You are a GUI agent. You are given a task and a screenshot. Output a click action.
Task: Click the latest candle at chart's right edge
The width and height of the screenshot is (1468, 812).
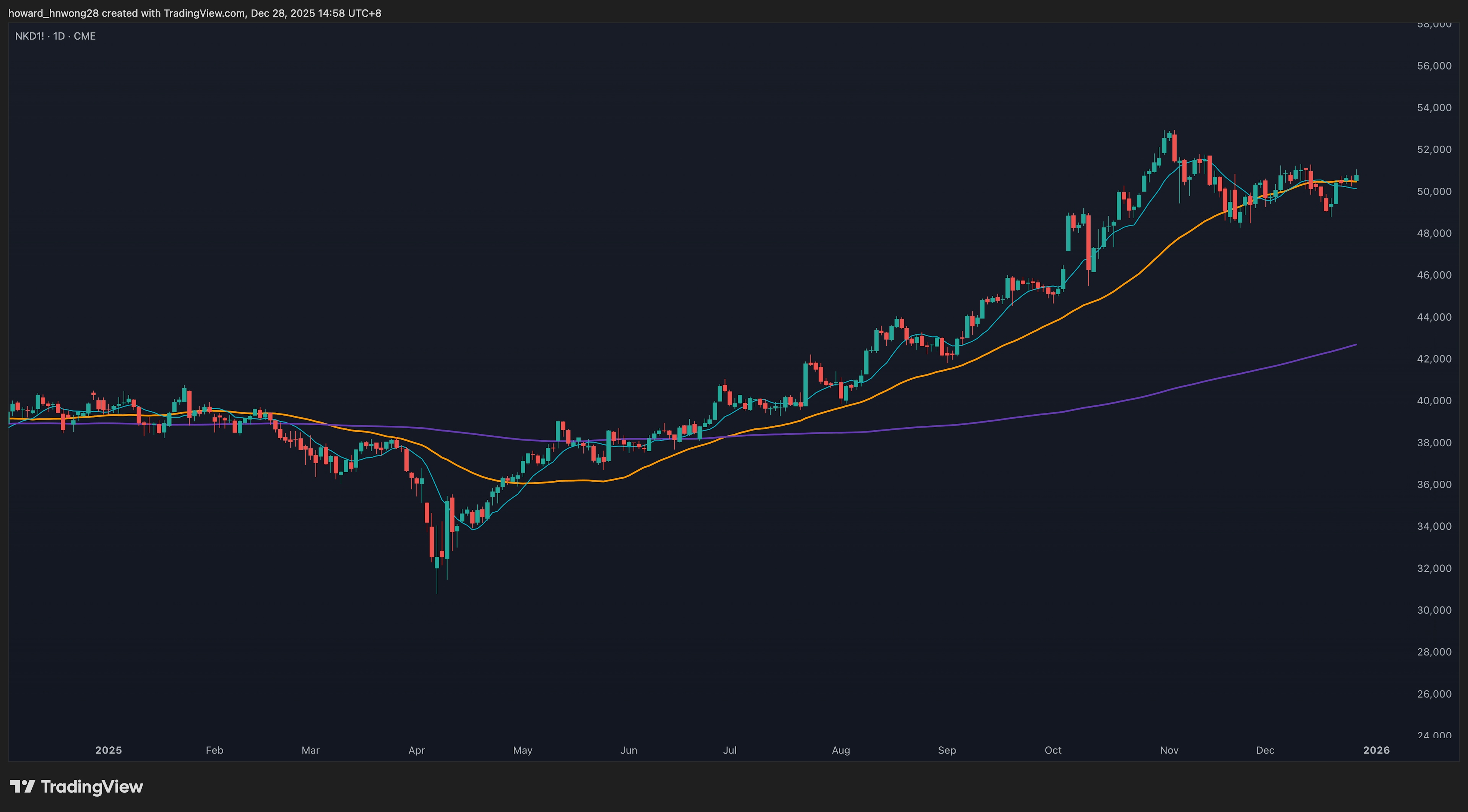coord(1356,178)
